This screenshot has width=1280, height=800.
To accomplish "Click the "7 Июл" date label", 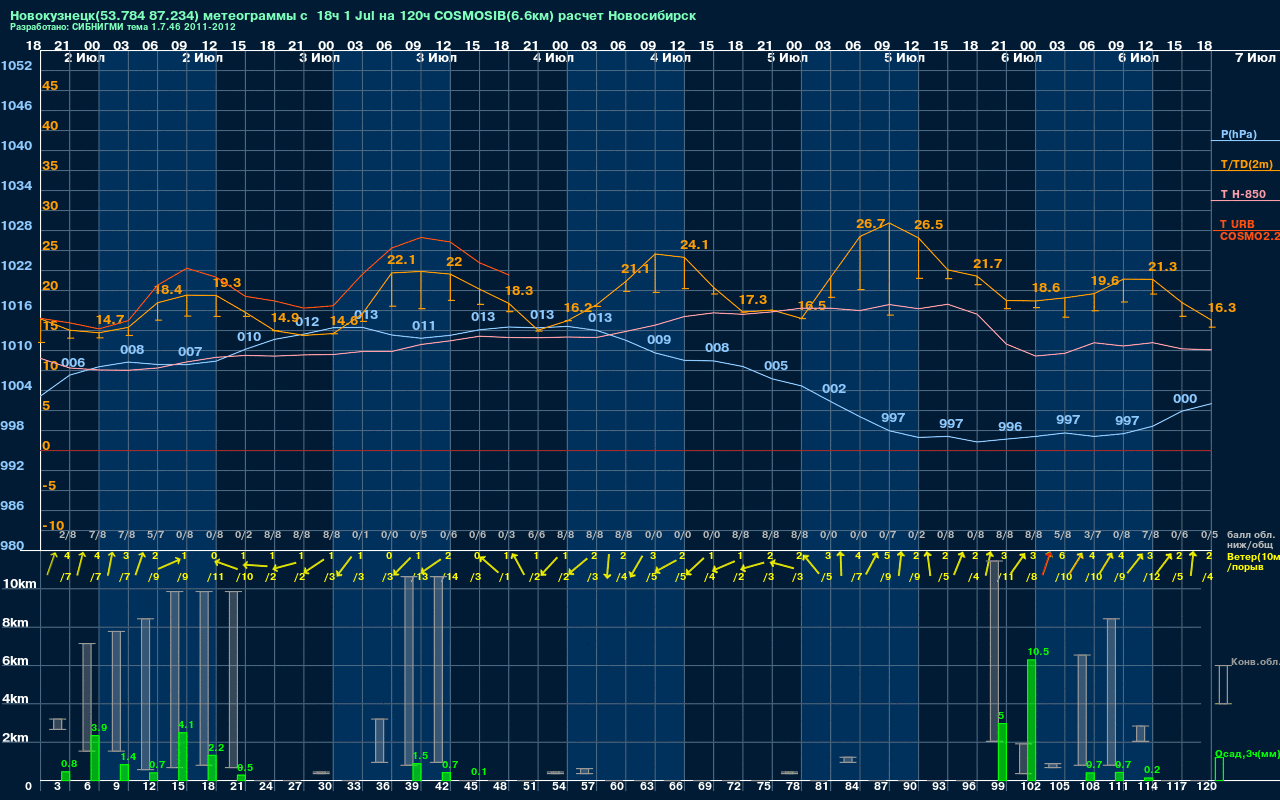I will [x=1254, y=58].
